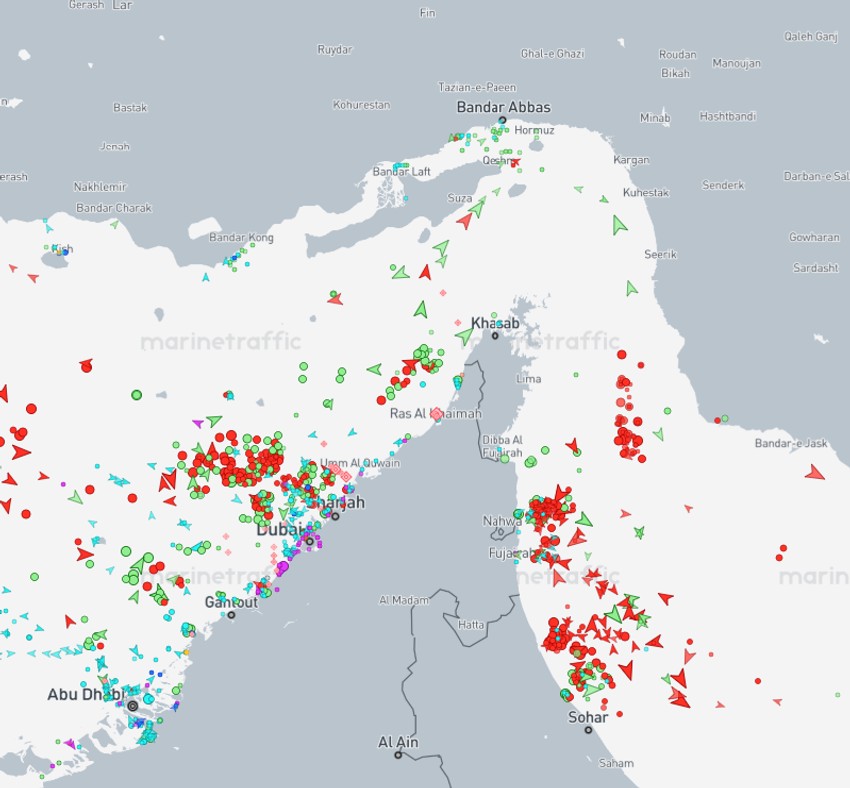Select the magenta vessel cluster south of Dubai
Image resolution: width=850 pixels, height=788 pixels.
click(283, 567)
